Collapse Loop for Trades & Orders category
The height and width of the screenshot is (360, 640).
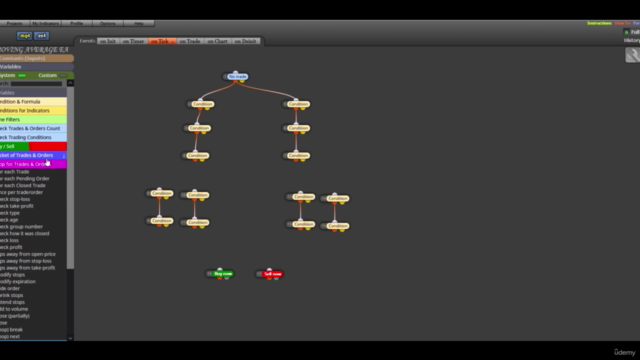click(33, 164)
